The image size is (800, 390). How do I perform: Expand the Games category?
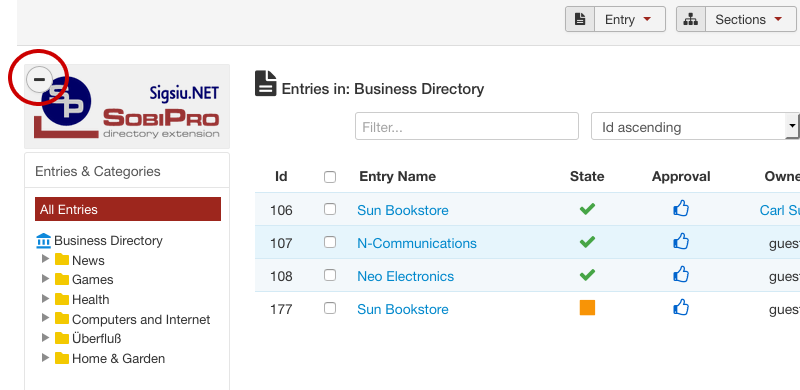coord(45,278)
